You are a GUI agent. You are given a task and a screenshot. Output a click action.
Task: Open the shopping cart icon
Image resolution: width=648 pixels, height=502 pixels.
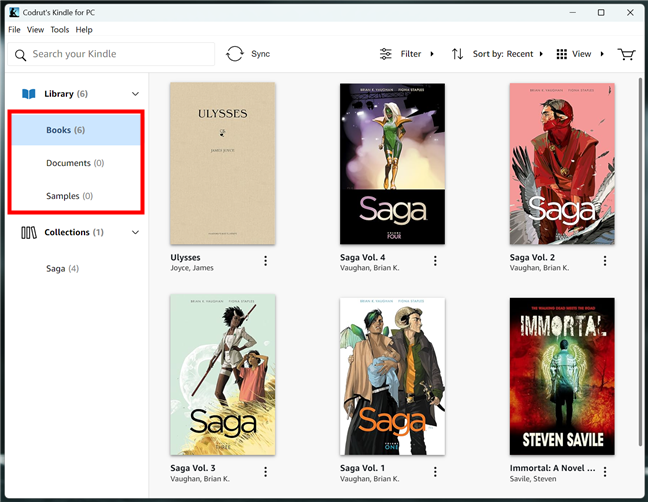[626, 54]
